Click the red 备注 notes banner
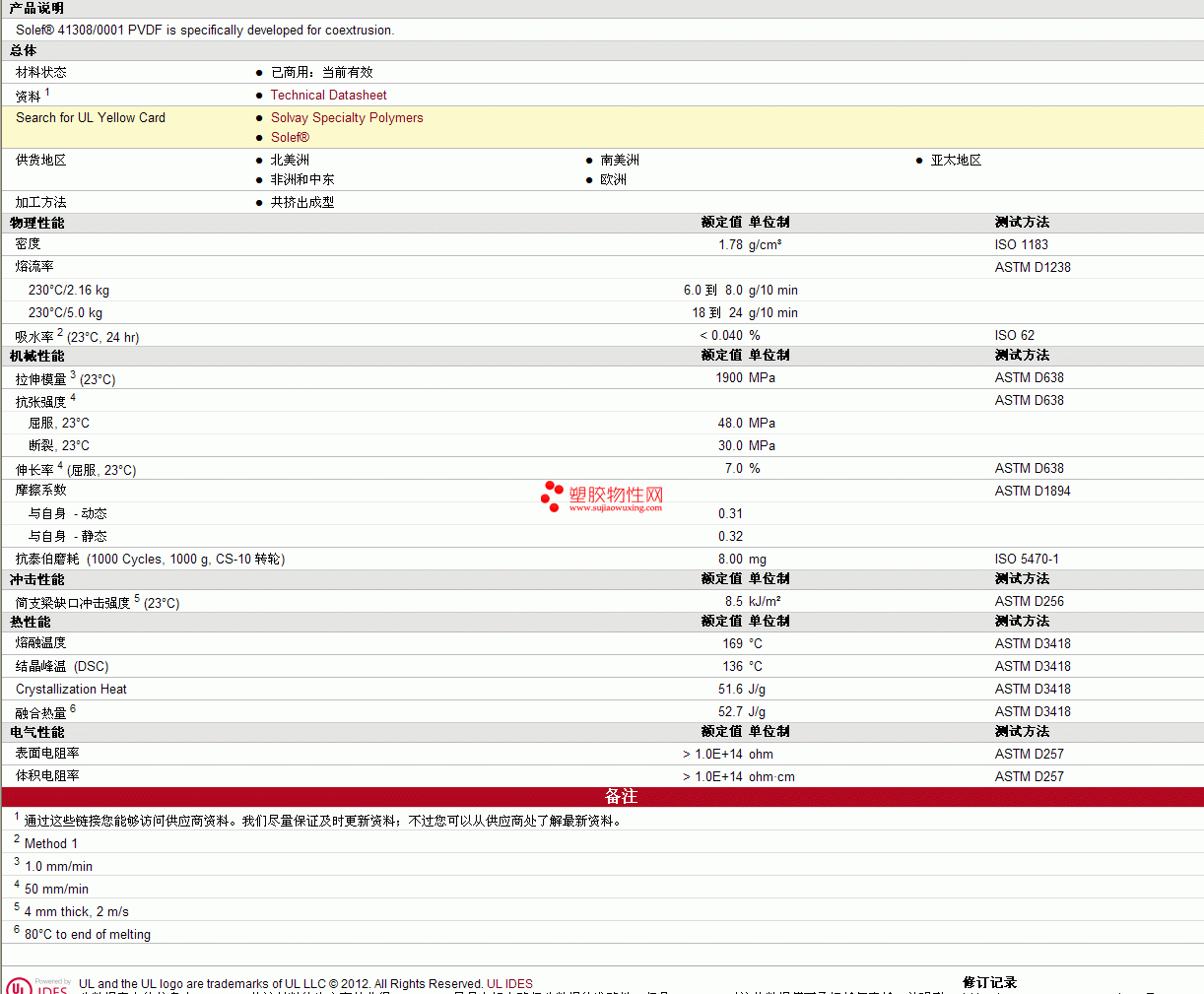Viewport: 1204px width, 994px height. [x=621, y=797]
